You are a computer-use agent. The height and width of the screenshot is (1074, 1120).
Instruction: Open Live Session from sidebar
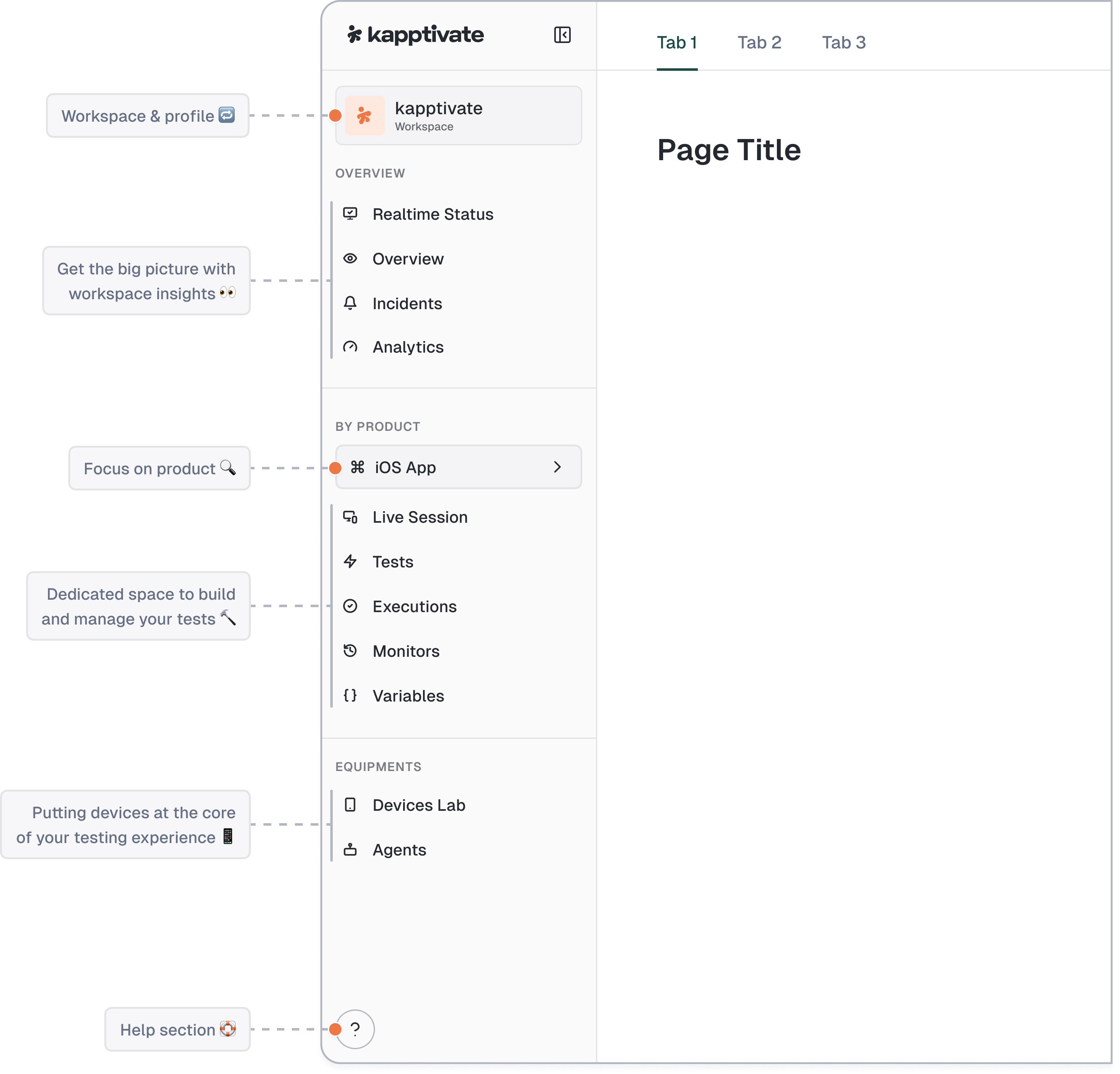[x=419, y=517]
